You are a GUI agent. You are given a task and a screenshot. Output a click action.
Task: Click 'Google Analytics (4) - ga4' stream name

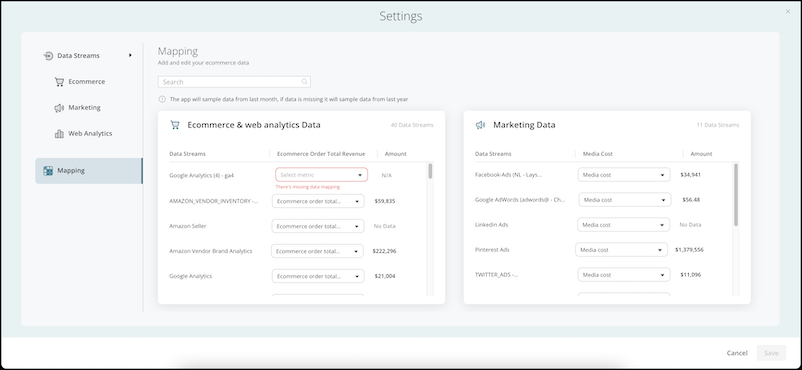202,176
